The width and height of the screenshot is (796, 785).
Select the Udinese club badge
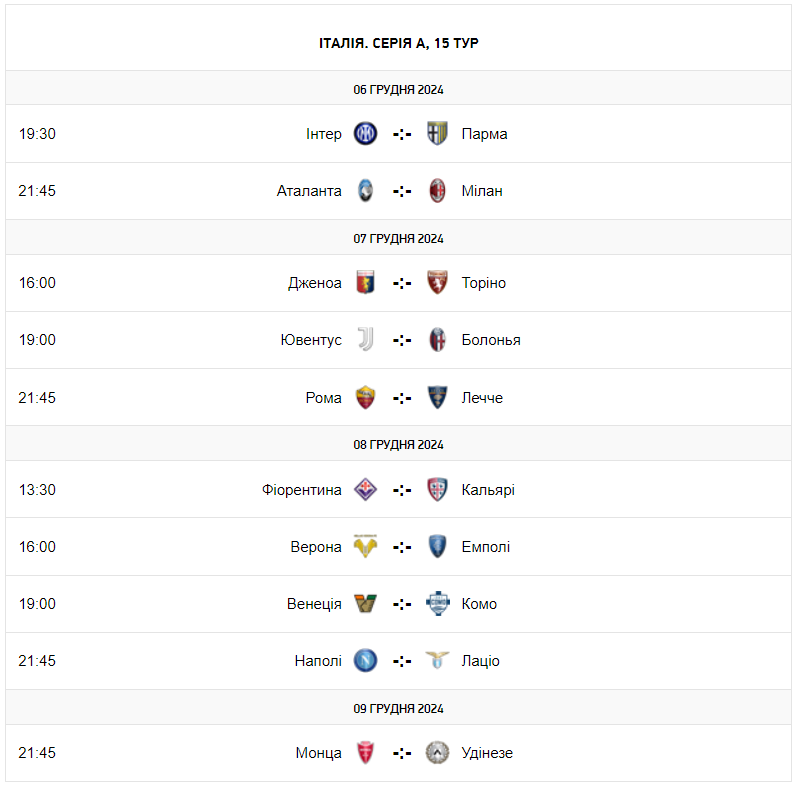437,753
